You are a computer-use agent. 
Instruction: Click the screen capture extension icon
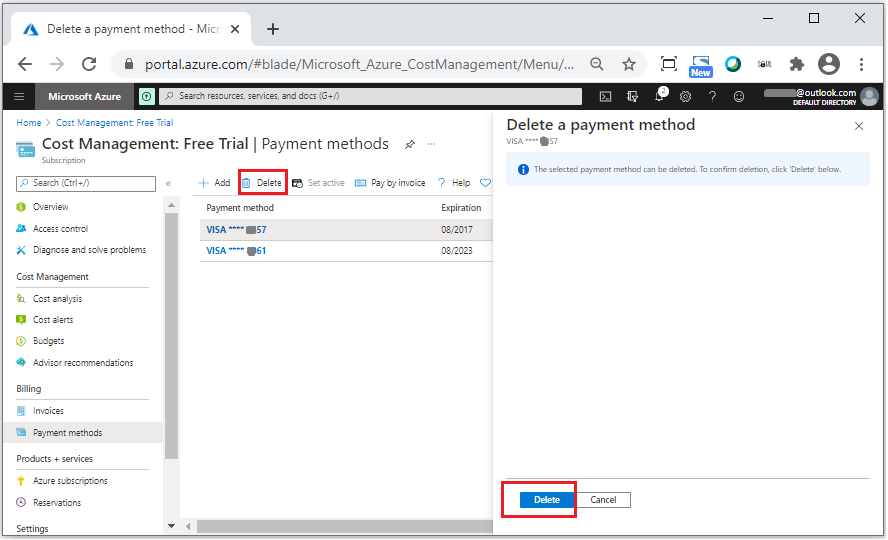669,64
